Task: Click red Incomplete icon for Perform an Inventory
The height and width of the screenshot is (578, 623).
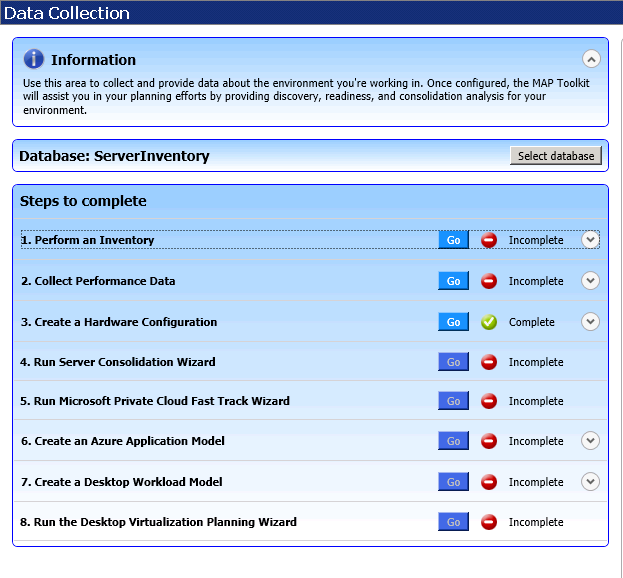Action: tap(489, 240)
